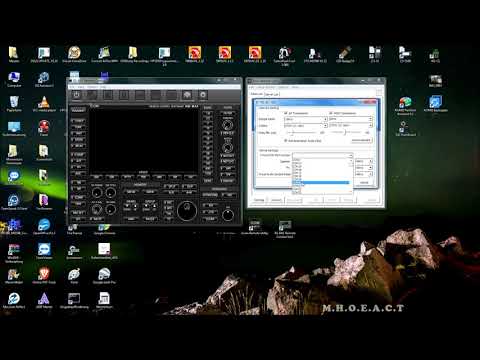Open the right sample rate dropdown in the dialog
The height and width of the screenshot is (360, 480).
pos(350,119)
